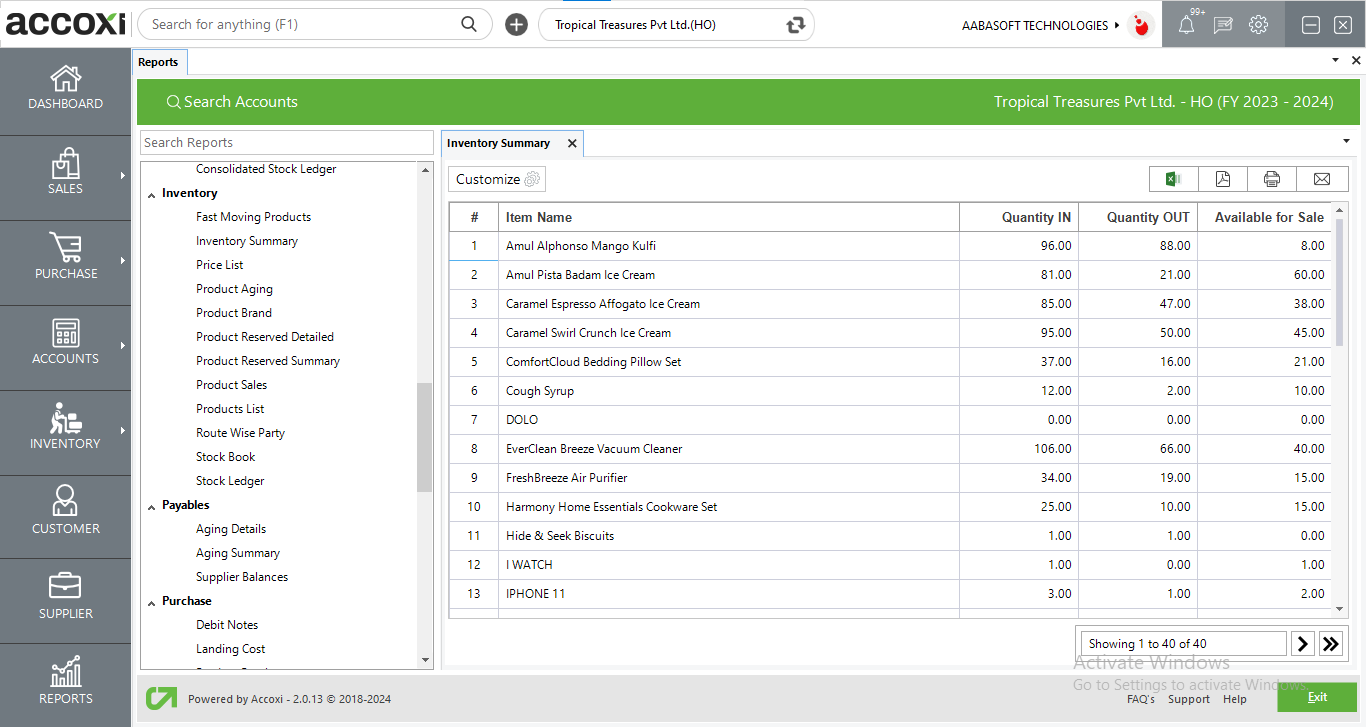Open the notifications bell icon

click(x=1186, y=25)
